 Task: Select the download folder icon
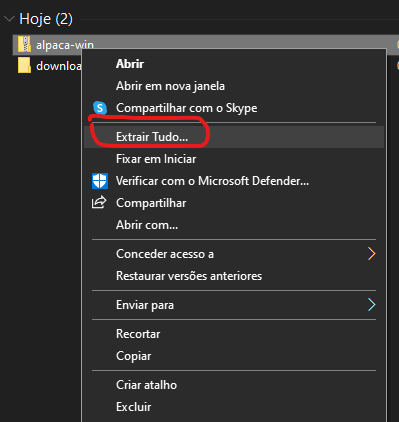pos(24,65)
